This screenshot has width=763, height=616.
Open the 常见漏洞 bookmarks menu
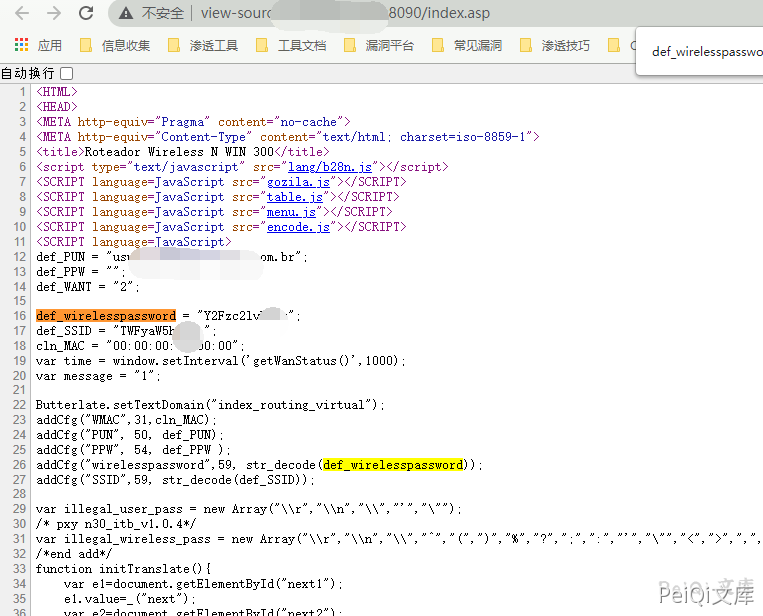[468, 46]
